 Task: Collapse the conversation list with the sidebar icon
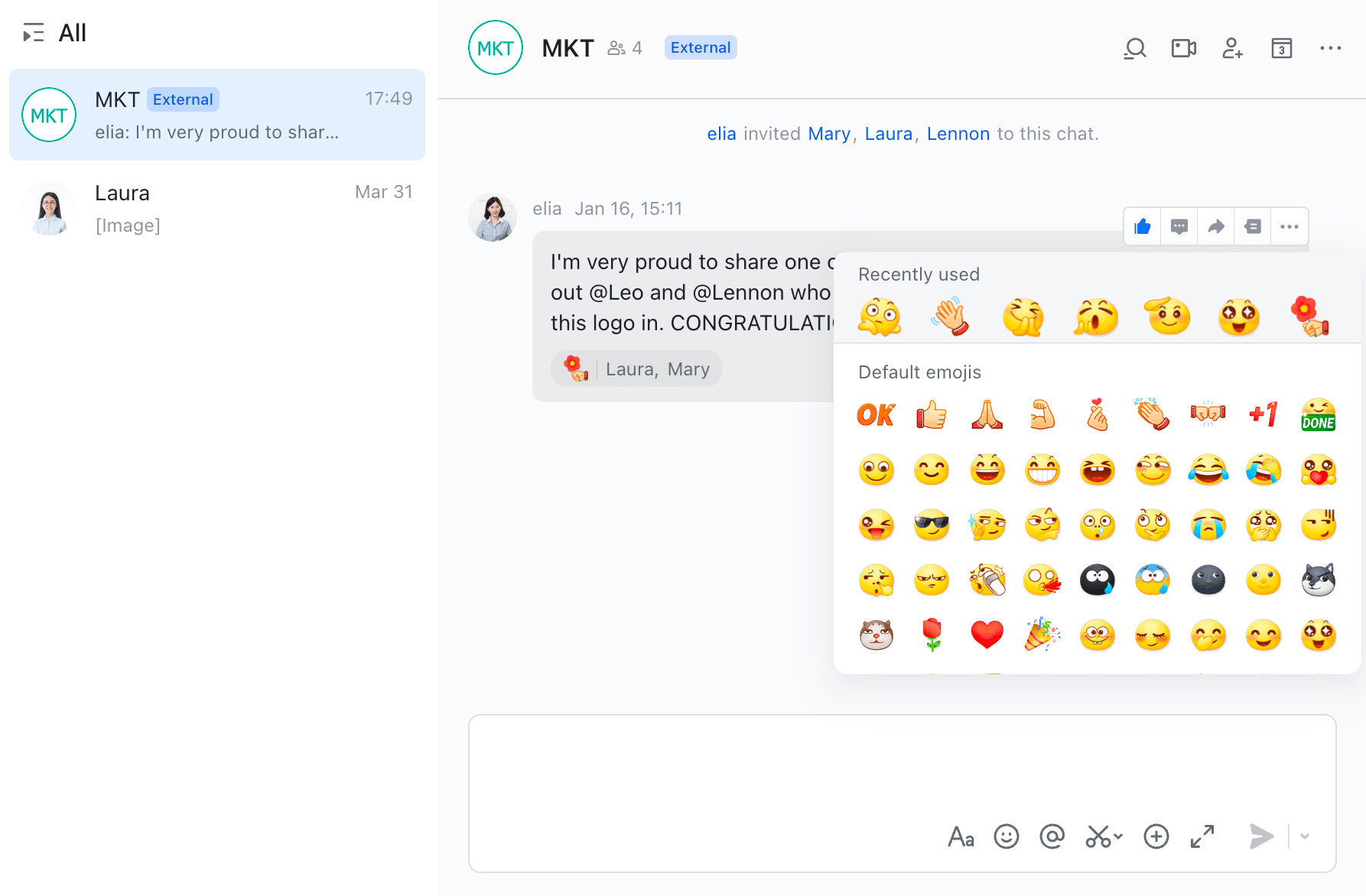pyautogui.click(x=34, y=33)
